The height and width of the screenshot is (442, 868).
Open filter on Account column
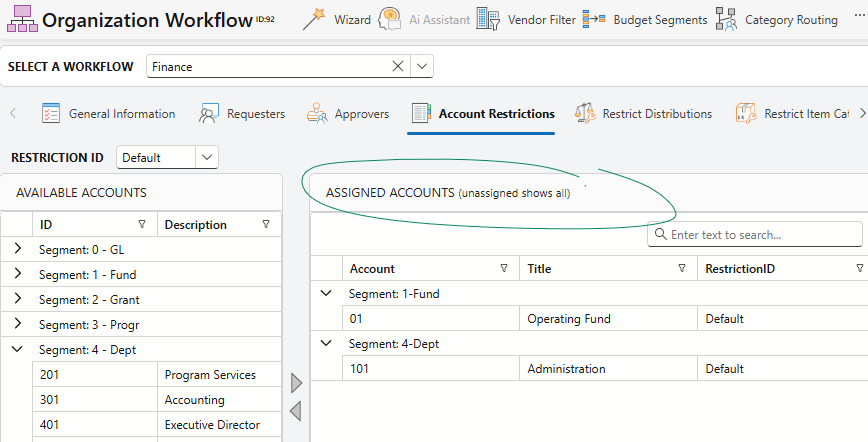504,269
